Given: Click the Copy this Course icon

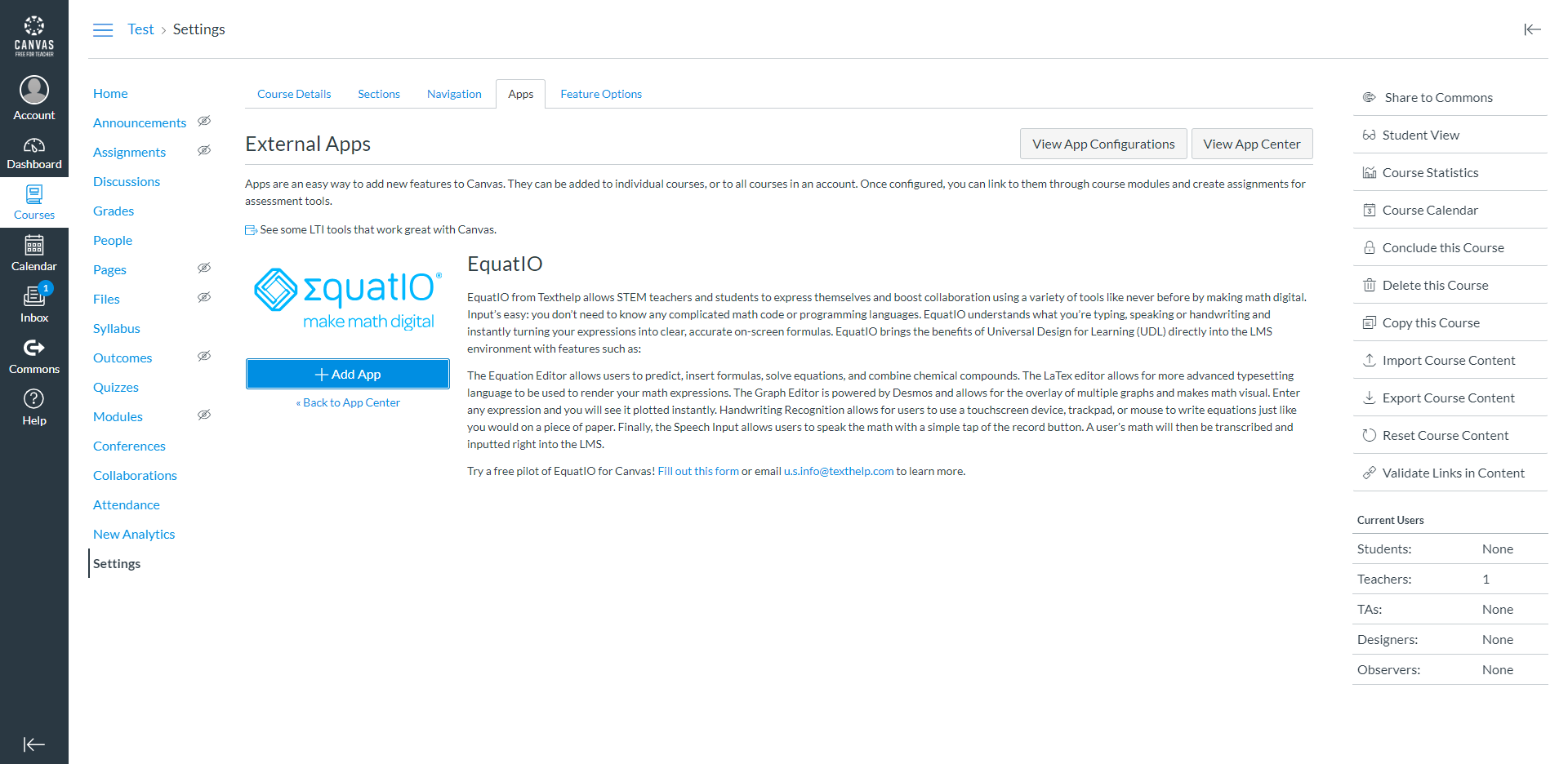Looking at the screenshot, I should tap(1370, 323).
